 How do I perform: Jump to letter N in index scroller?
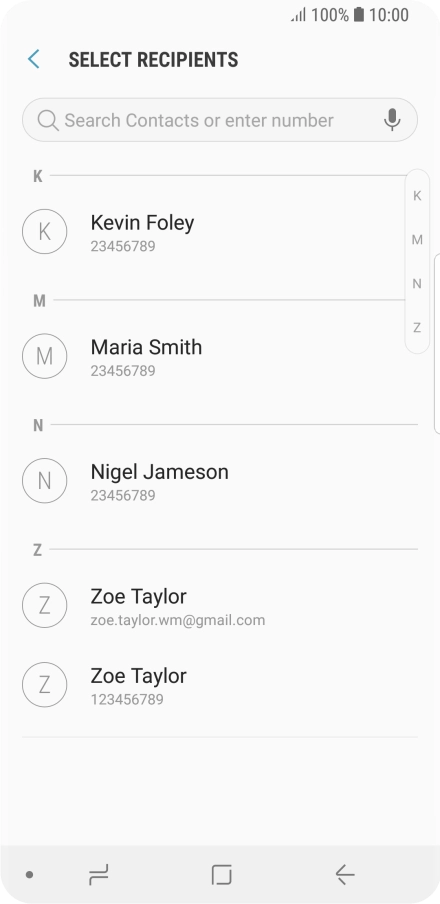point(417,284)
